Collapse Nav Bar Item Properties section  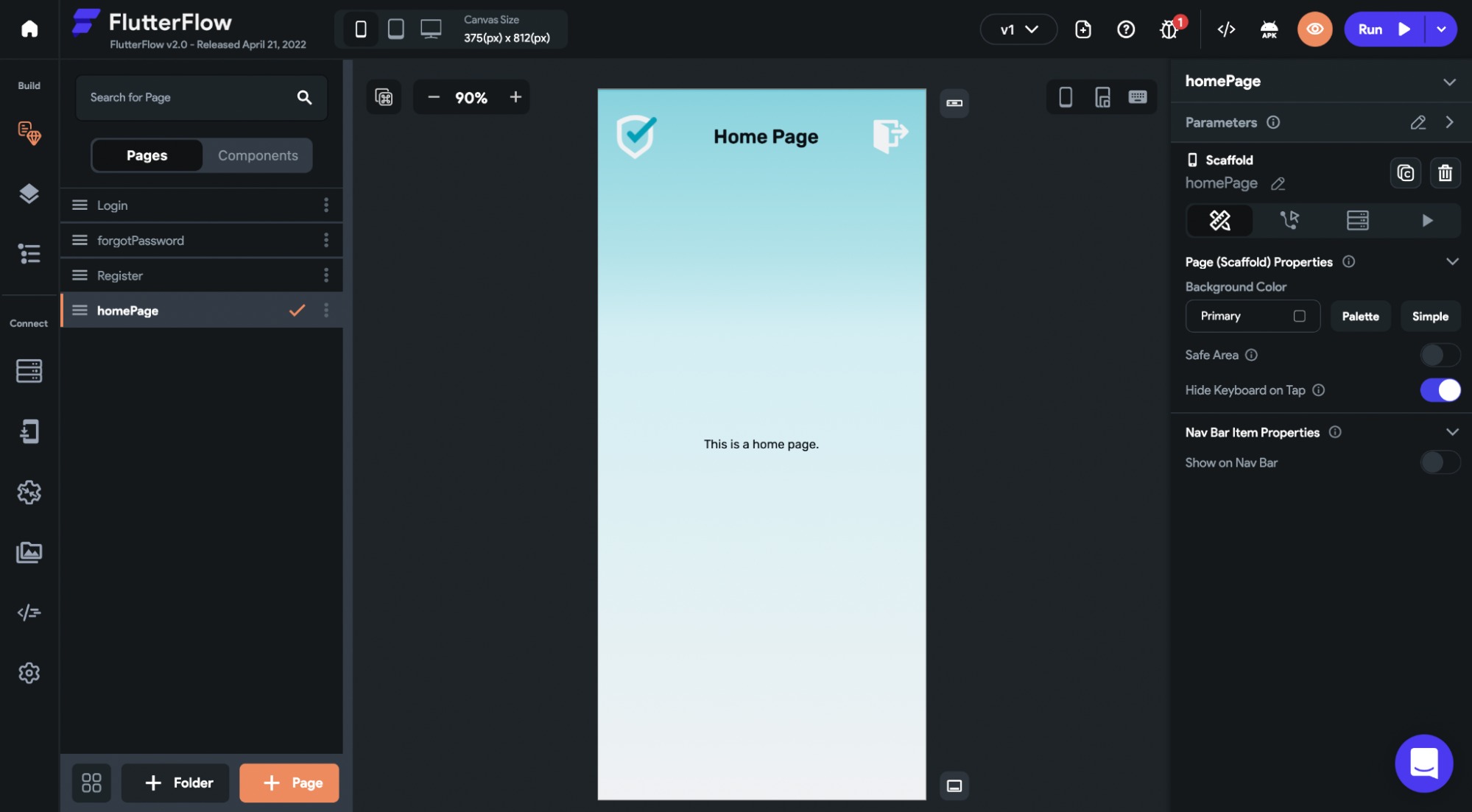click(1453, 432)
